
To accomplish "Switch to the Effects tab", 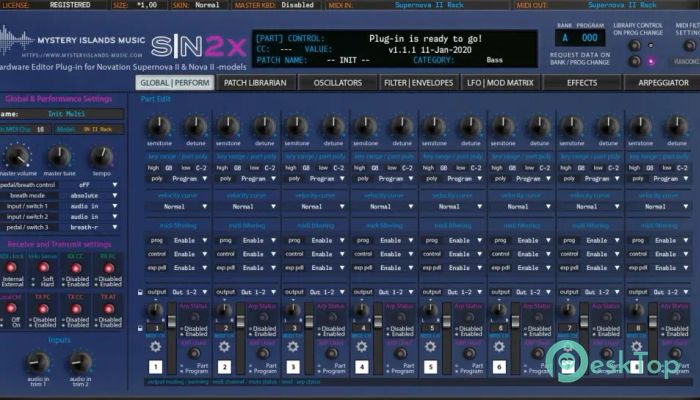I will pyautogui.click(x=582, y=83).
